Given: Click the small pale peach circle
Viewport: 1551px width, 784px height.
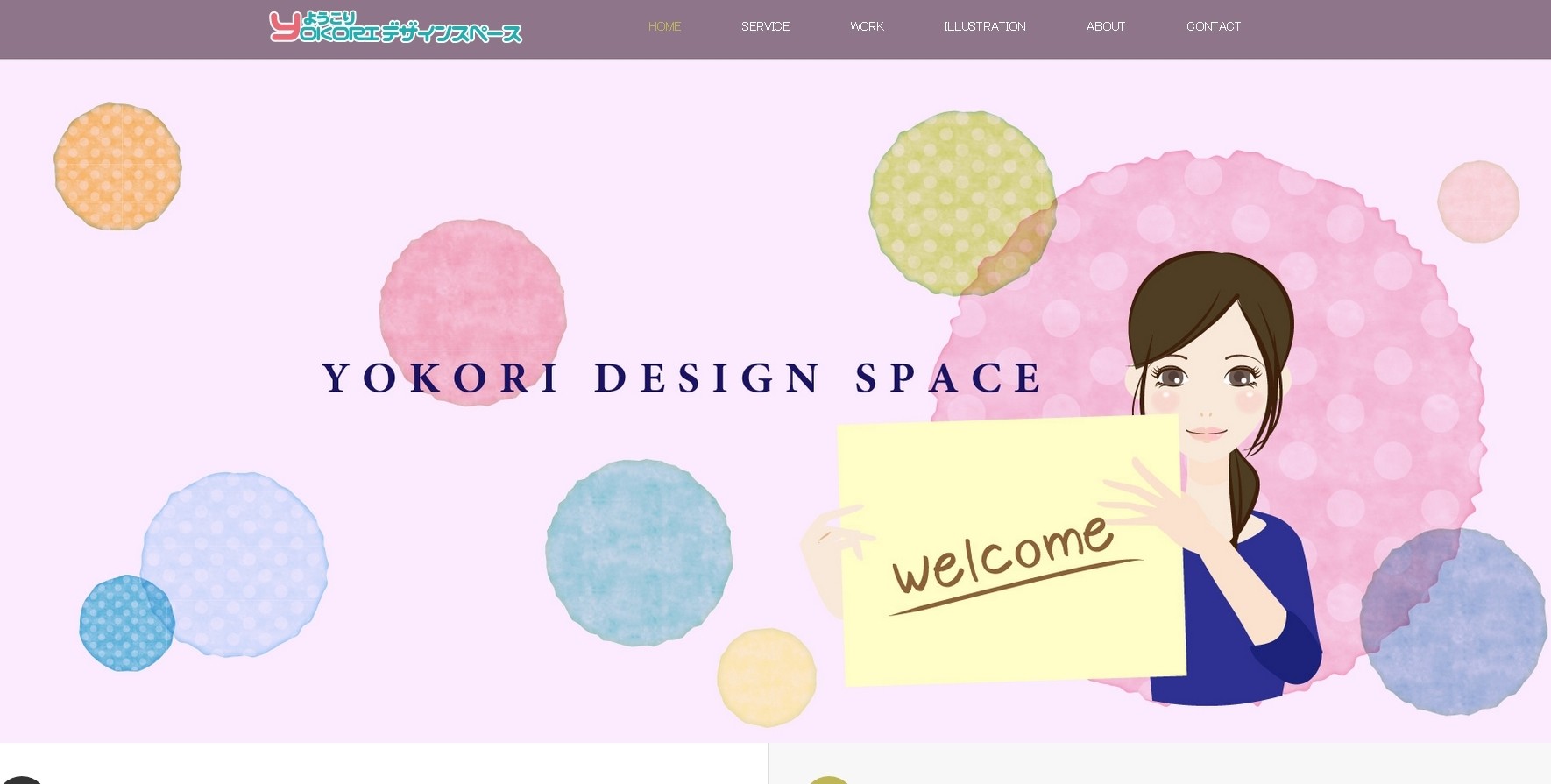Looking at the screenshot, I should tap(1478, 201).
